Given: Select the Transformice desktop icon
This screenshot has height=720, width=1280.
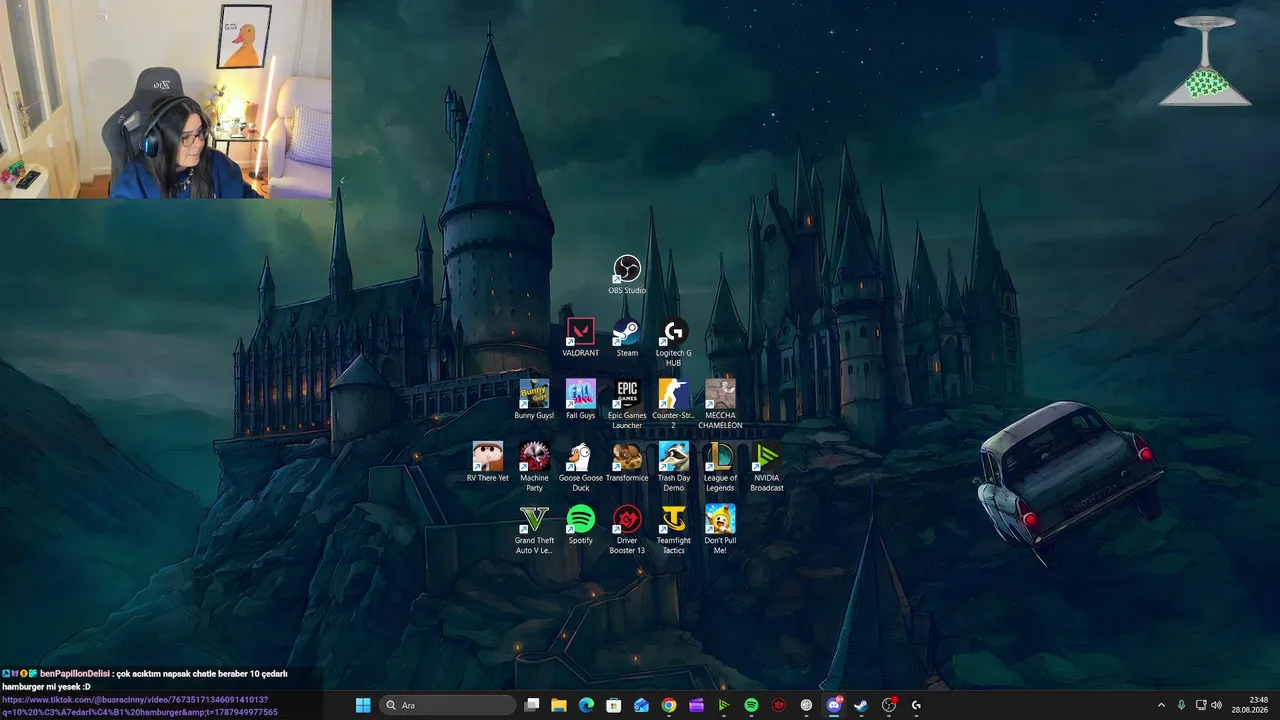Looking at the screenshot, I should pos(627,463).
